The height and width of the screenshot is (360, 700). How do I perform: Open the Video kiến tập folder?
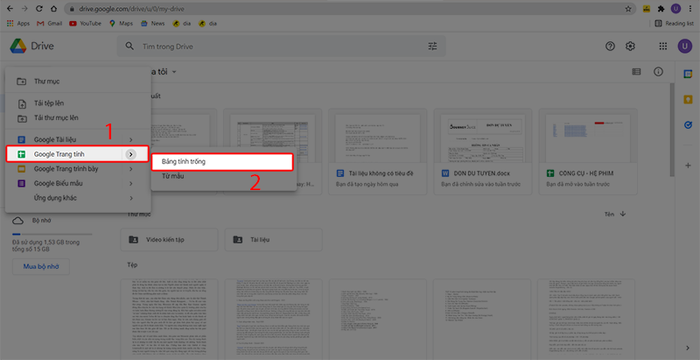[x=169, y=240]
